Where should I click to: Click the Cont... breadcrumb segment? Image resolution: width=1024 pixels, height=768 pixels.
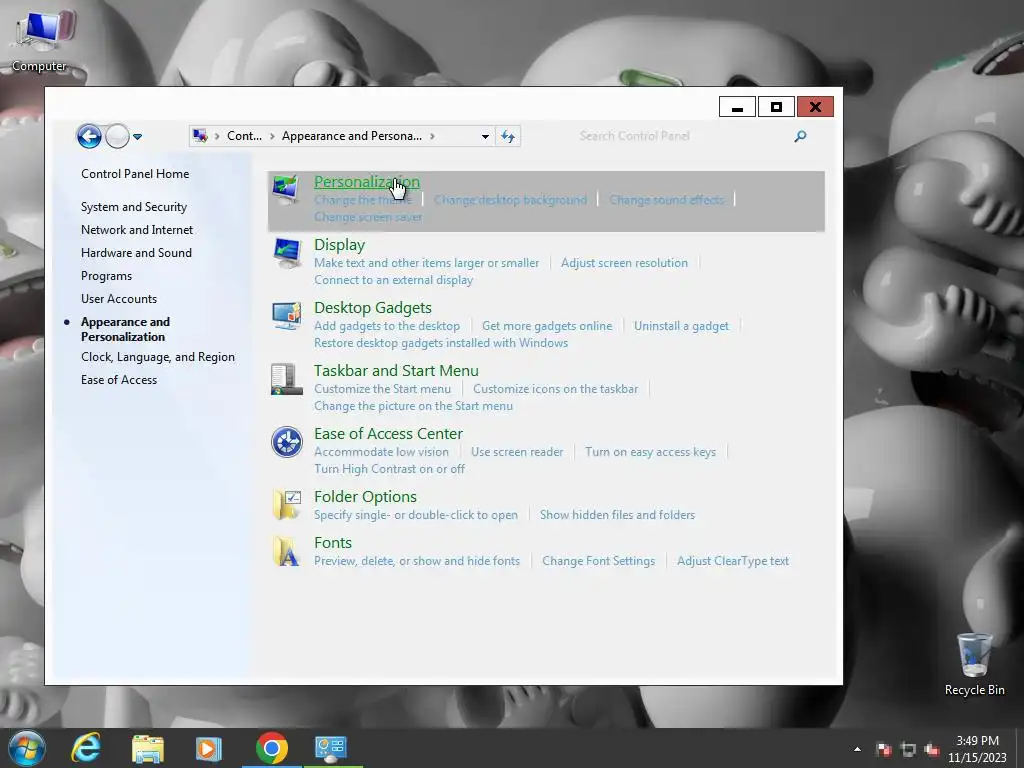pyautogui.click(x=244, y=136)
